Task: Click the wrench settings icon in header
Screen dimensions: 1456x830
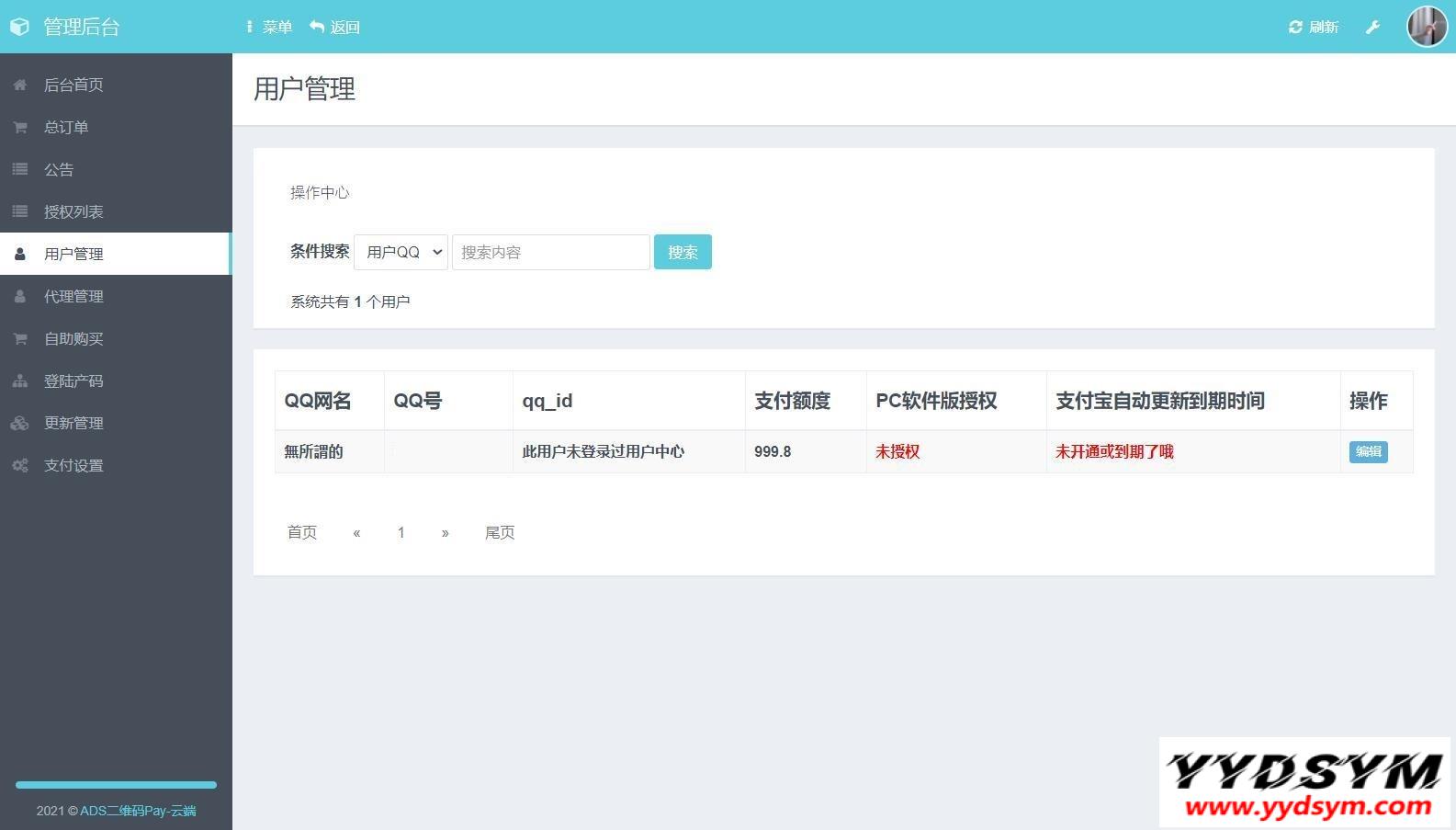Action: pyautogui.click(x=1372, y=28)
